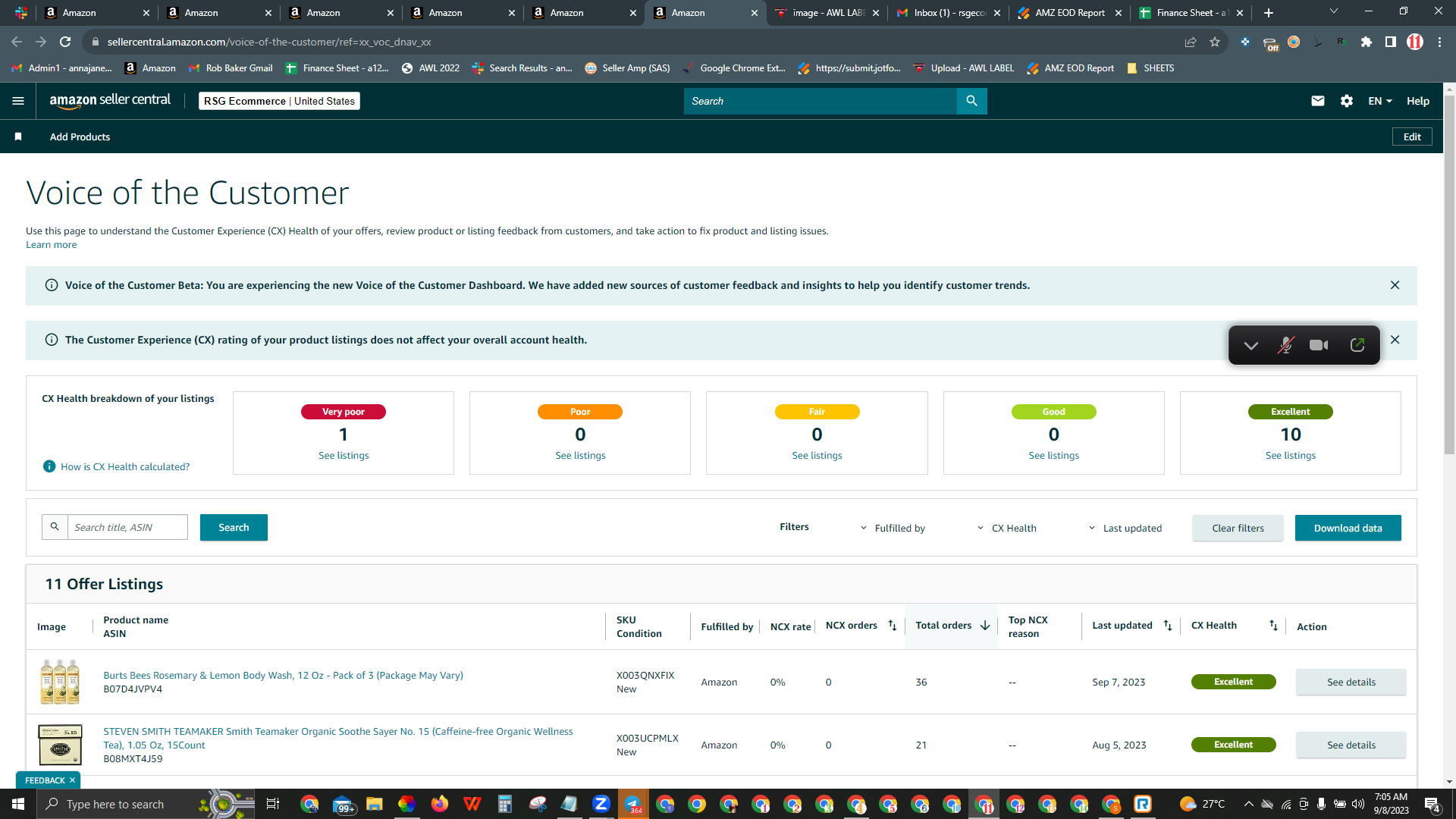The width and height of the screenshot is (1456, 819).
Task: Open the AWL 2022 bookmark
Action: point(431,68)
